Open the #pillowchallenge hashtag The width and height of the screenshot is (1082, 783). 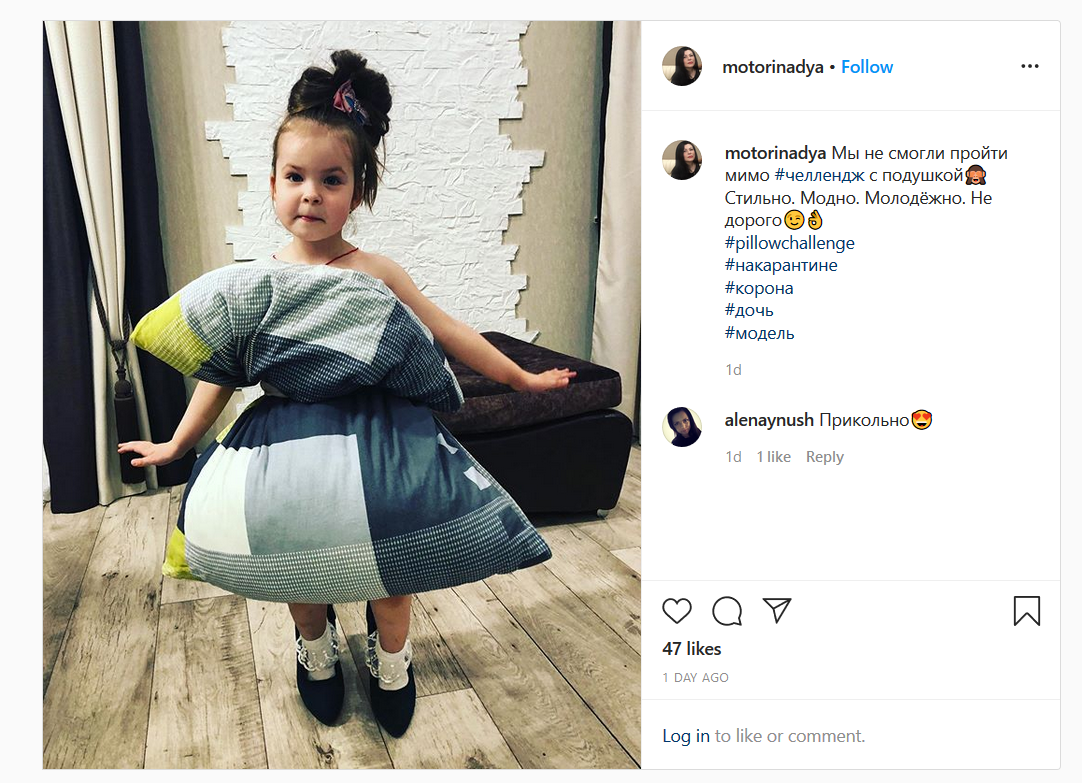[x=789, y=243]
